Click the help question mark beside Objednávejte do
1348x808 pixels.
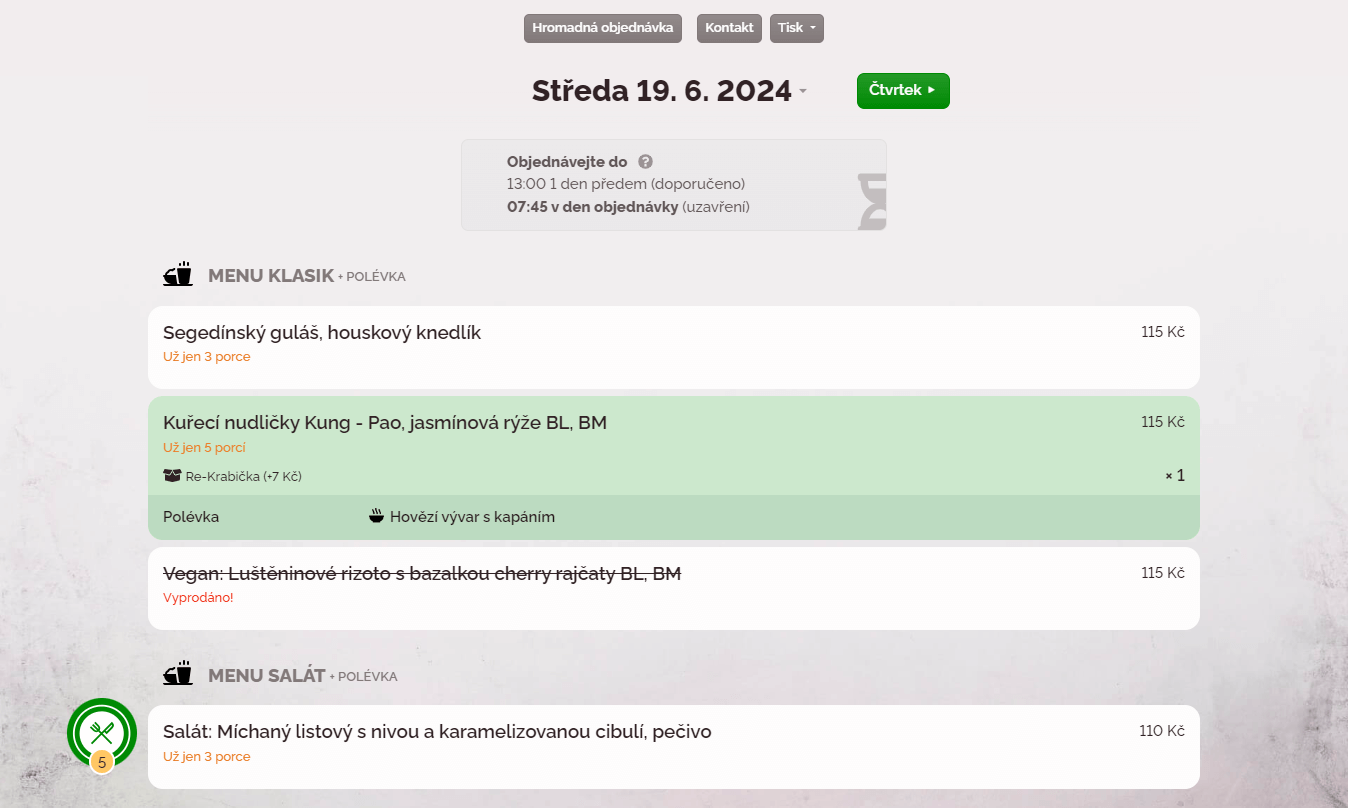tap(646, 162)
